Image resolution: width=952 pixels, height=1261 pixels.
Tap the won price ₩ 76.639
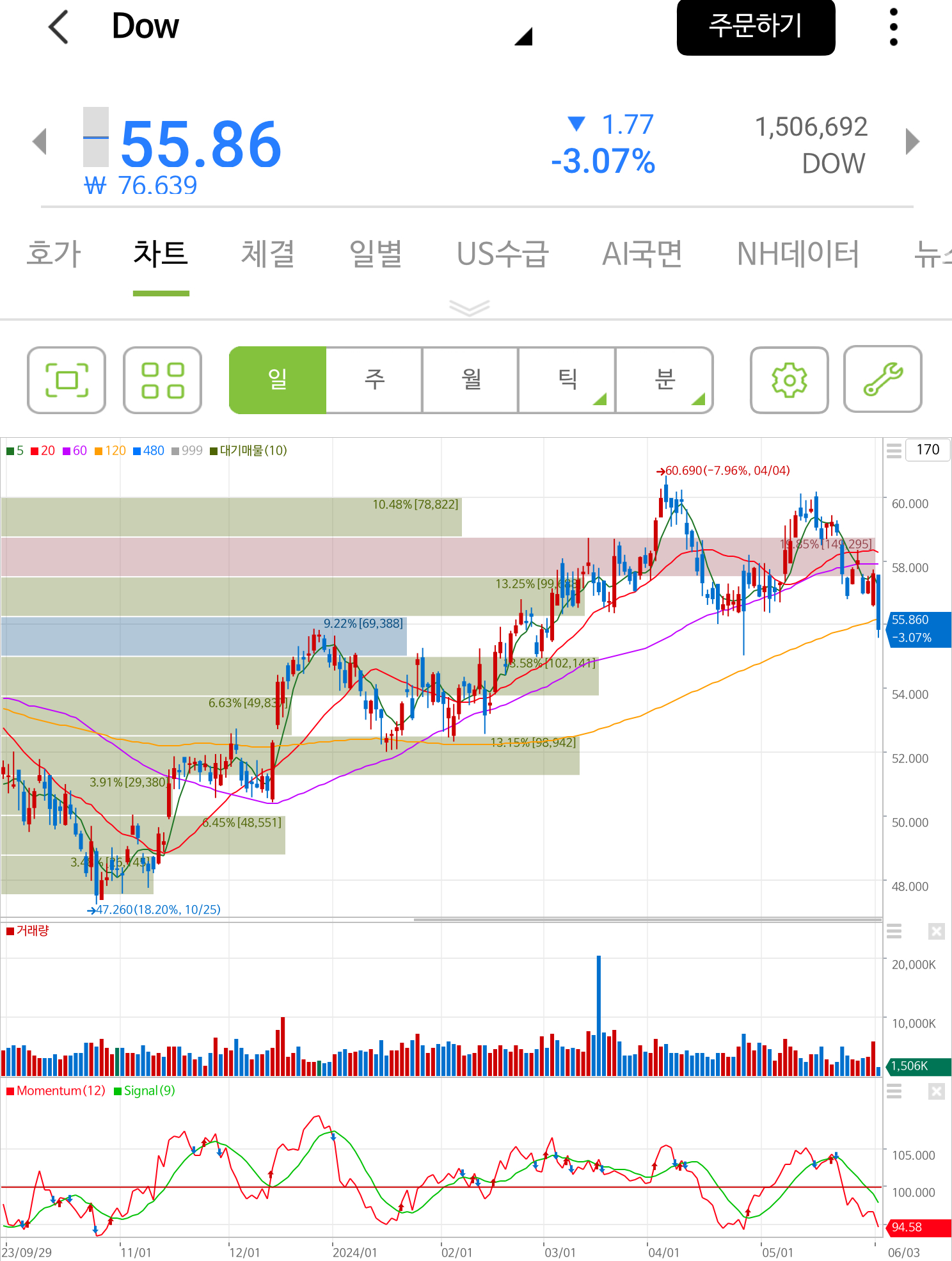[141, 186]
